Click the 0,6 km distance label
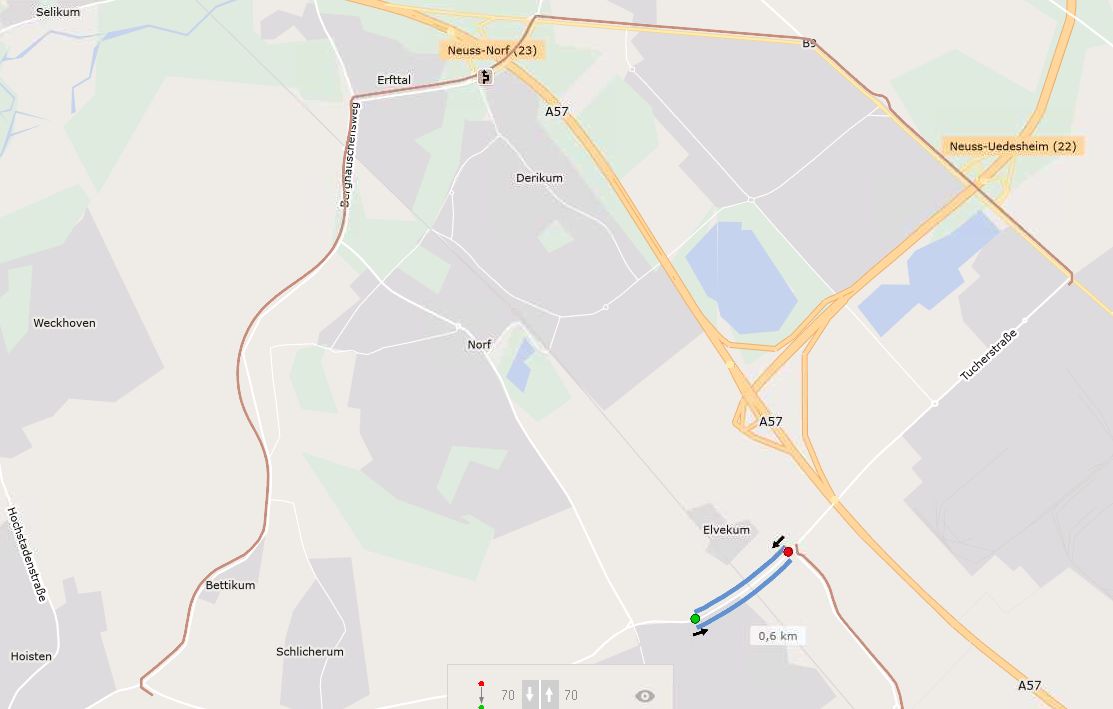This screenshot has height=709, width=1113. 777,636
